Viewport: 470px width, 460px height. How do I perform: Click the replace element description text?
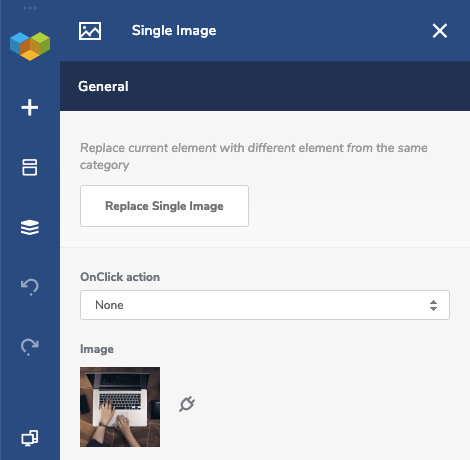[x=254, y=156]
